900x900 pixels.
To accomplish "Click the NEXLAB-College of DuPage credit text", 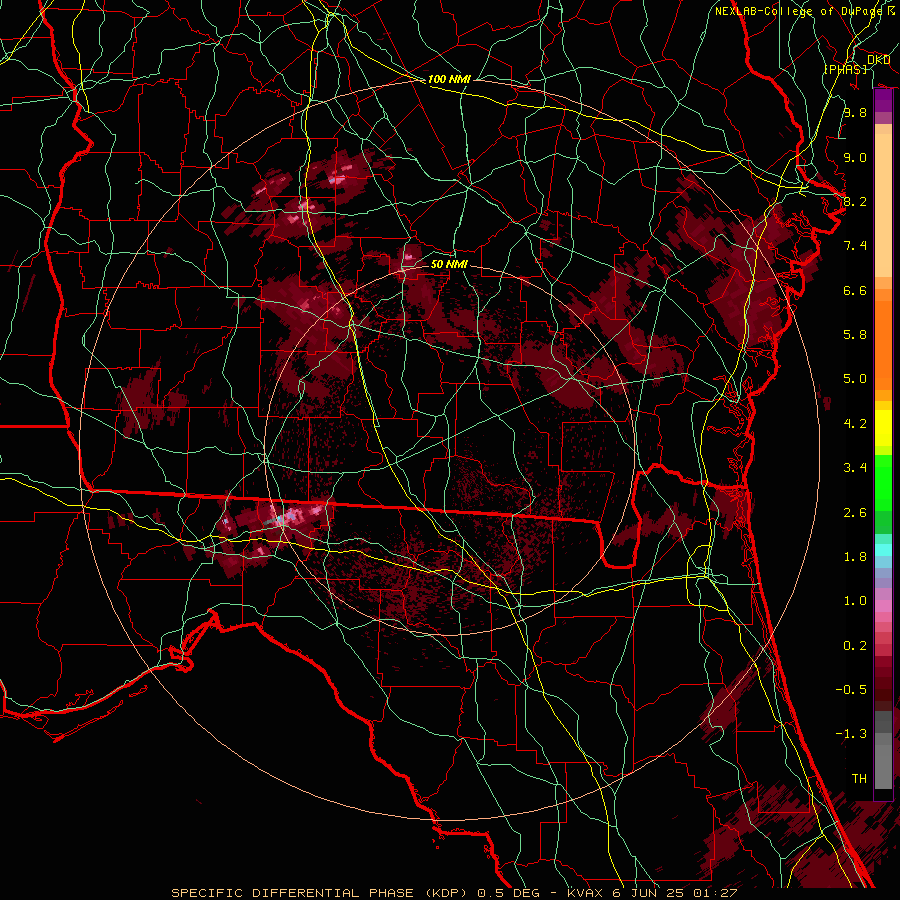I will click(798, 11).
